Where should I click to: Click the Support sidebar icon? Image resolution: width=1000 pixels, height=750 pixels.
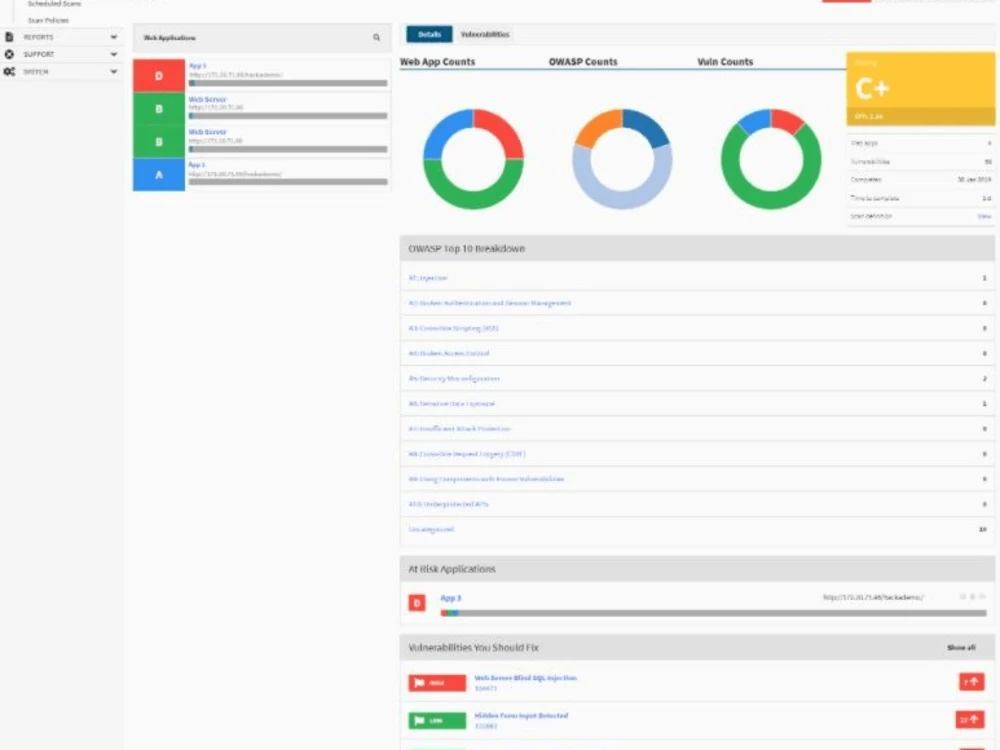9,54
